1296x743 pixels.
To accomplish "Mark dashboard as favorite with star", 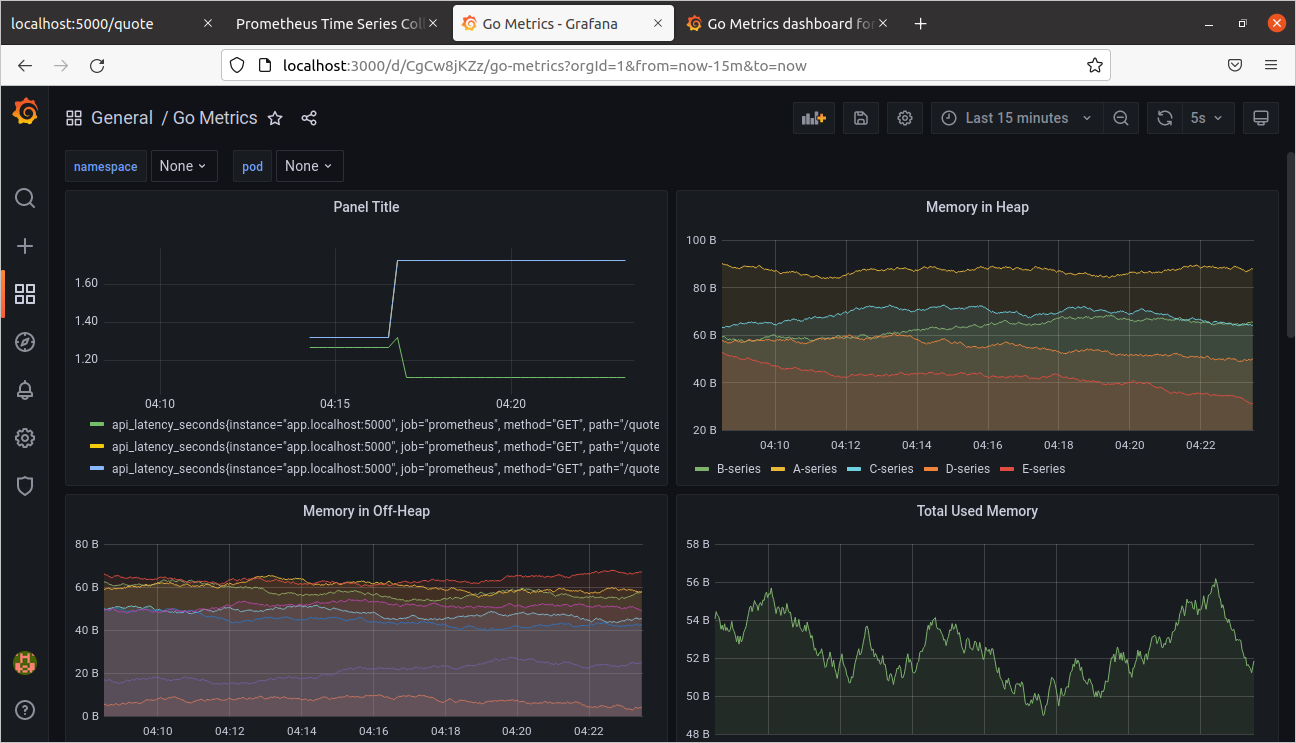I will pyautogui.click(x=275, y=118).
